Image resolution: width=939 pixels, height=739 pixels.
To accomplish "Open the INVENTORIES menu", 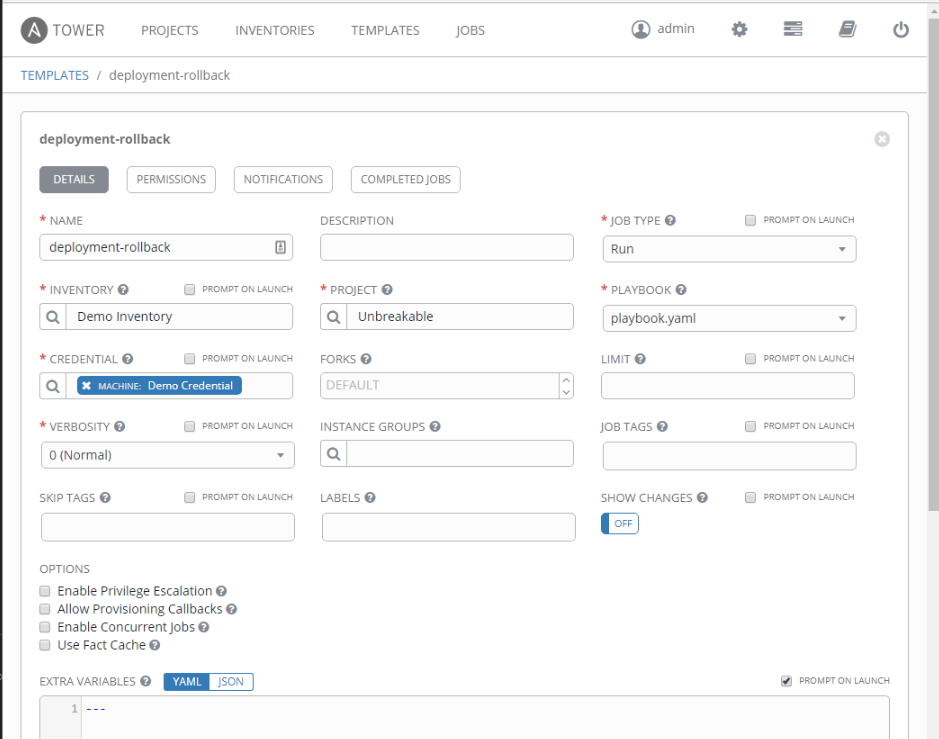I will pos(274,30).
